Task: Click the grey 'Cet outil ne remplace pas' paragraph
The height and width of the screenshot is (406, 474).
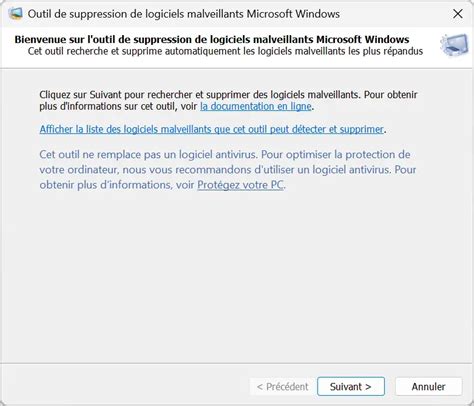Action: [x=228, y=170]
